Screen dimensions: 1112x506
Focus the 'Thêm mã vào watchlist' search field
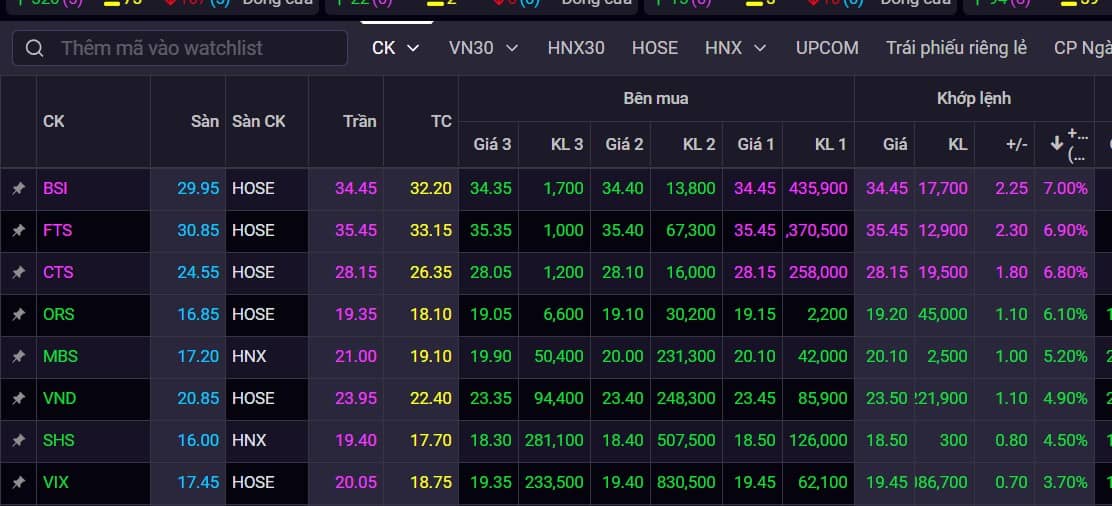point(180,48)
